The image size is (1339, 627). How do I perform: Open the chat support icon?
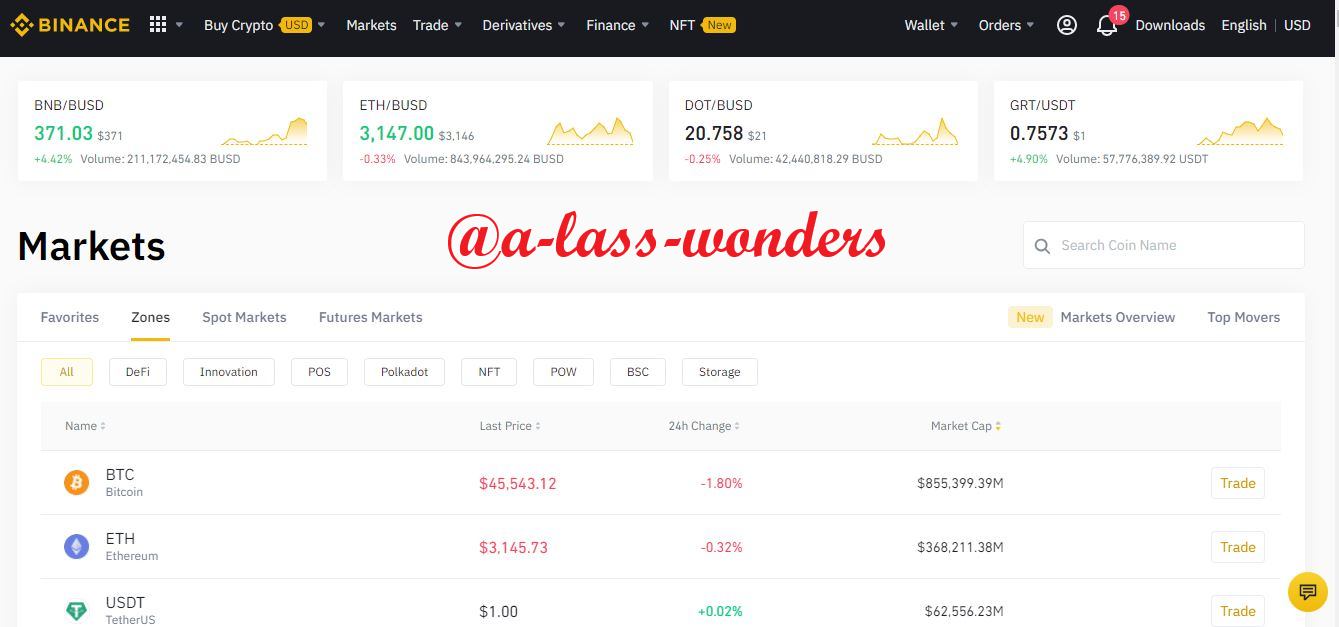(x=1307, y=591)
